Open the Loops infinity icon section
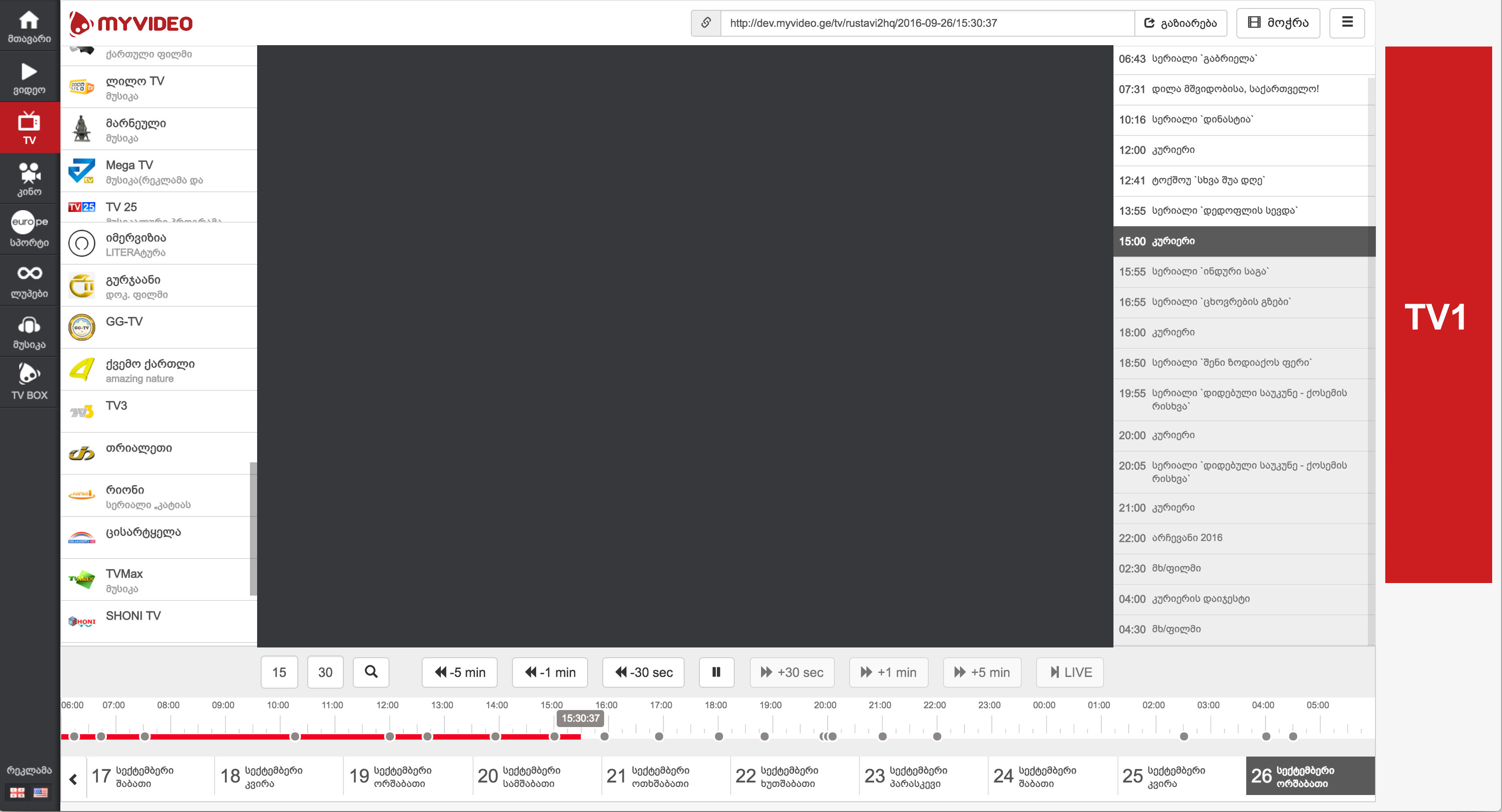The image size is (1502, 812). point(29,280)
